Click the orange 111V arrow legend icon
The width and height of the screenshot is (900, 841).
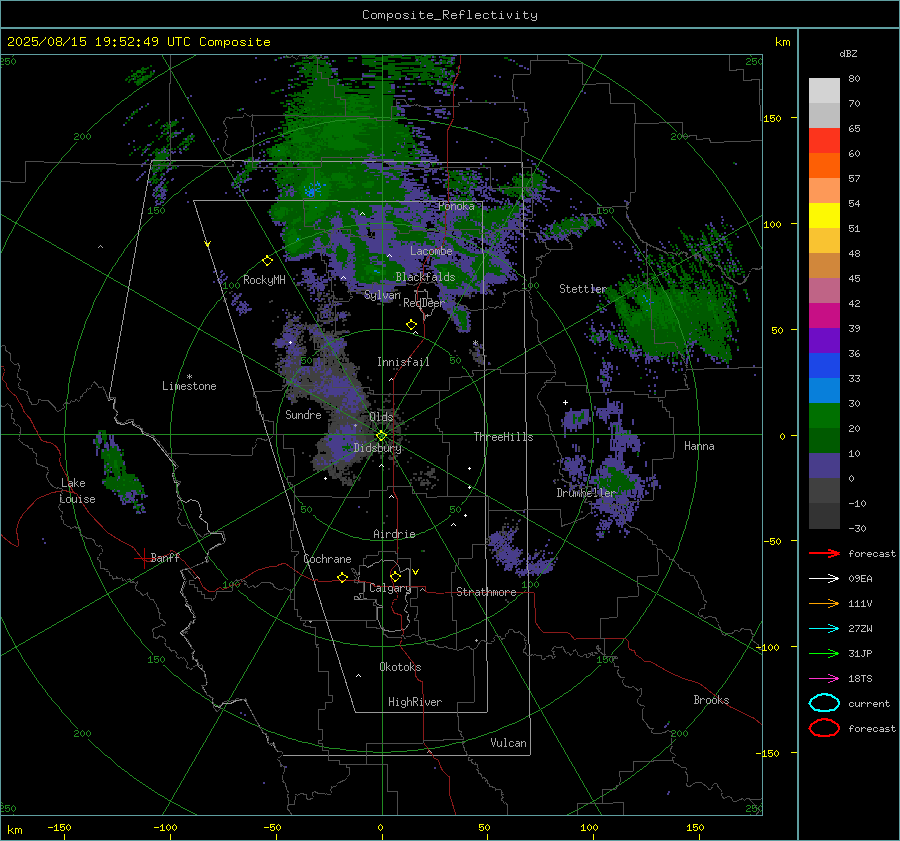(x=824, y=603)
